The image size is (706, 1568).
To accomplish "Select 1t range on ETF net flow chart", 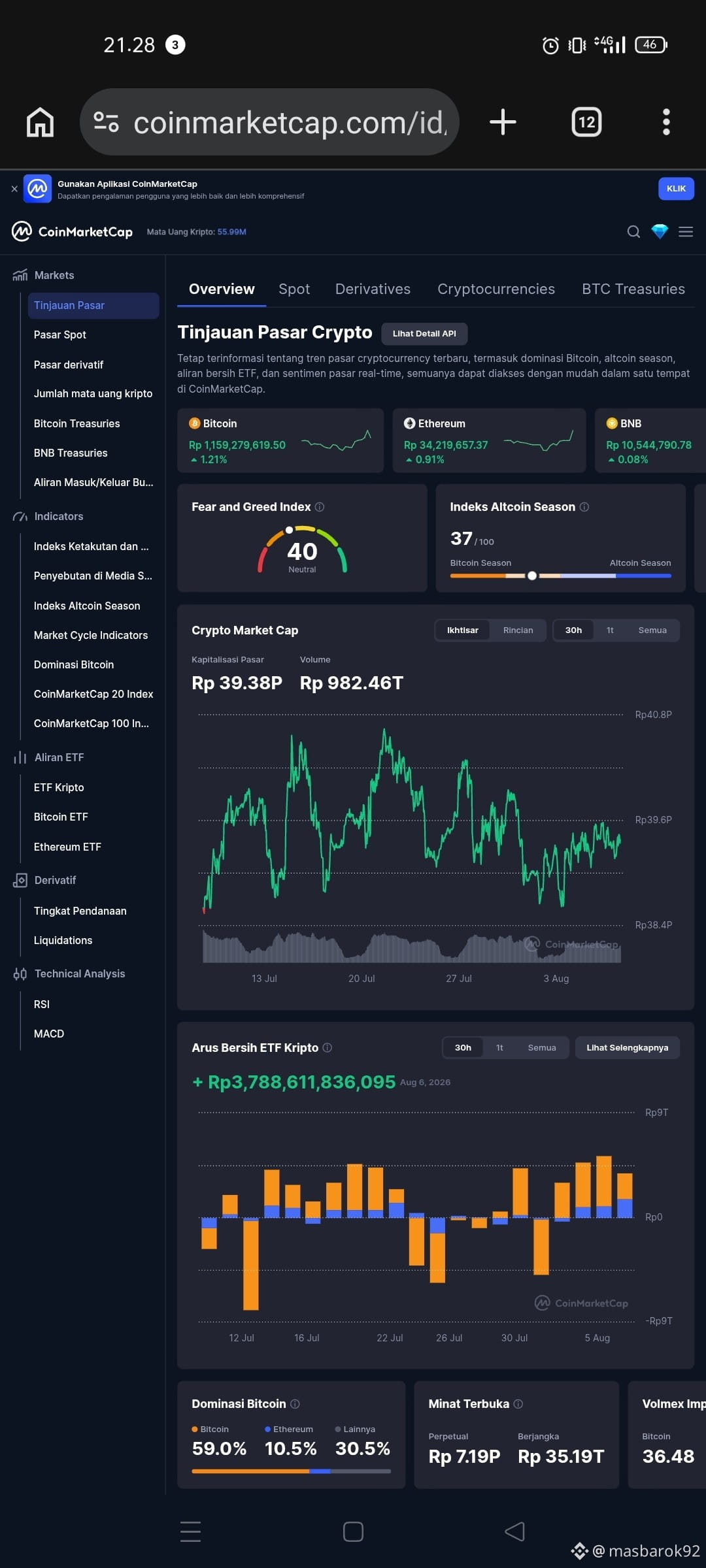I will tap(499, 1047).
